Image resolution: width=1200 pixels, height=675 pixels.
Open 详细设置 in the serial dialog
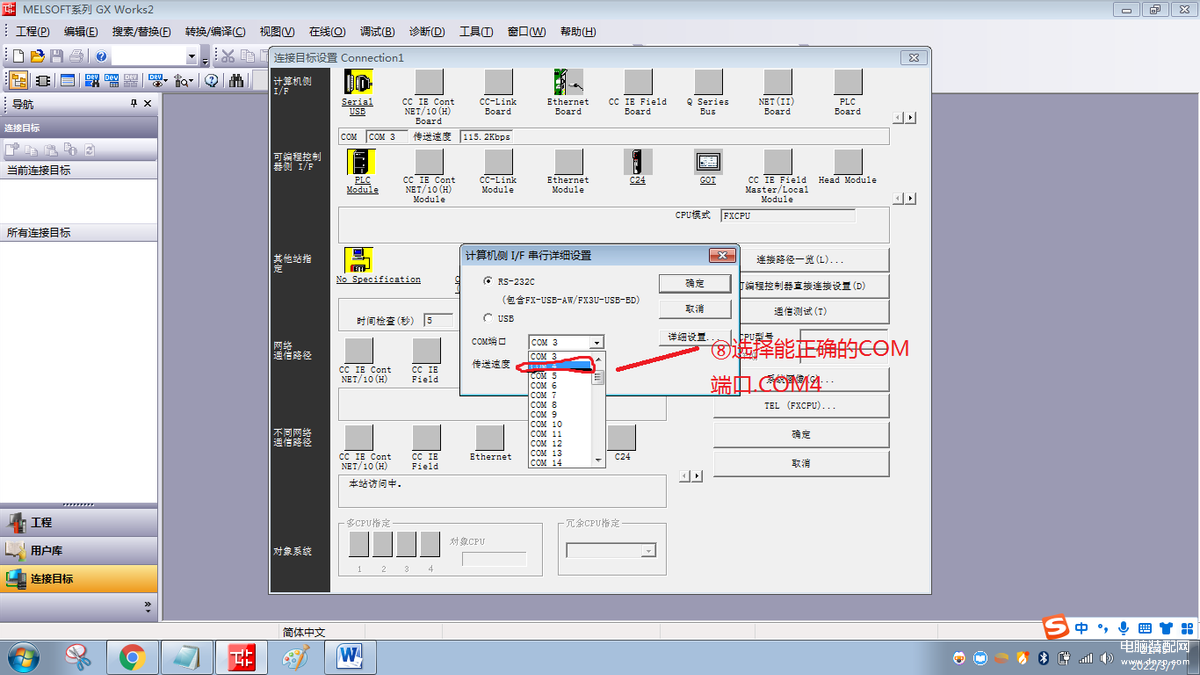coord(695,337)
